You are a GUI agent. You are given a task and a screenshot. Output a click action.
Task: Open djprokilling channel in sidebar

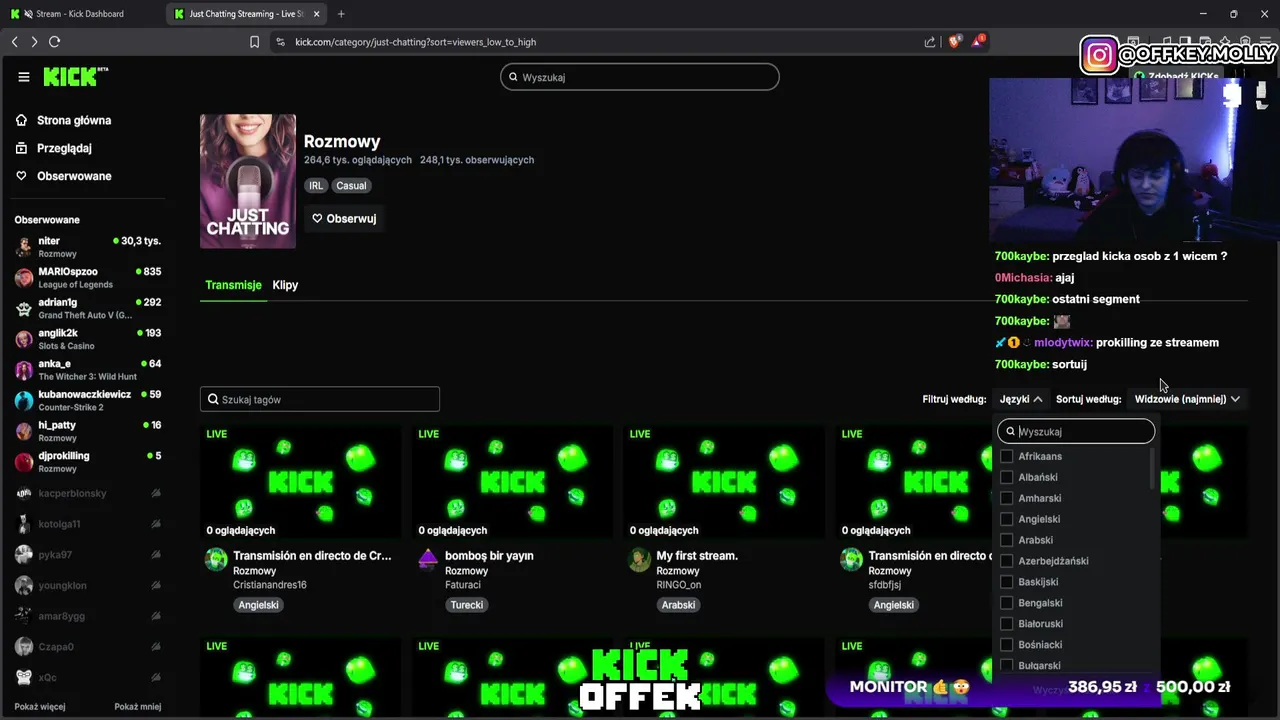(x=88, y=462)
